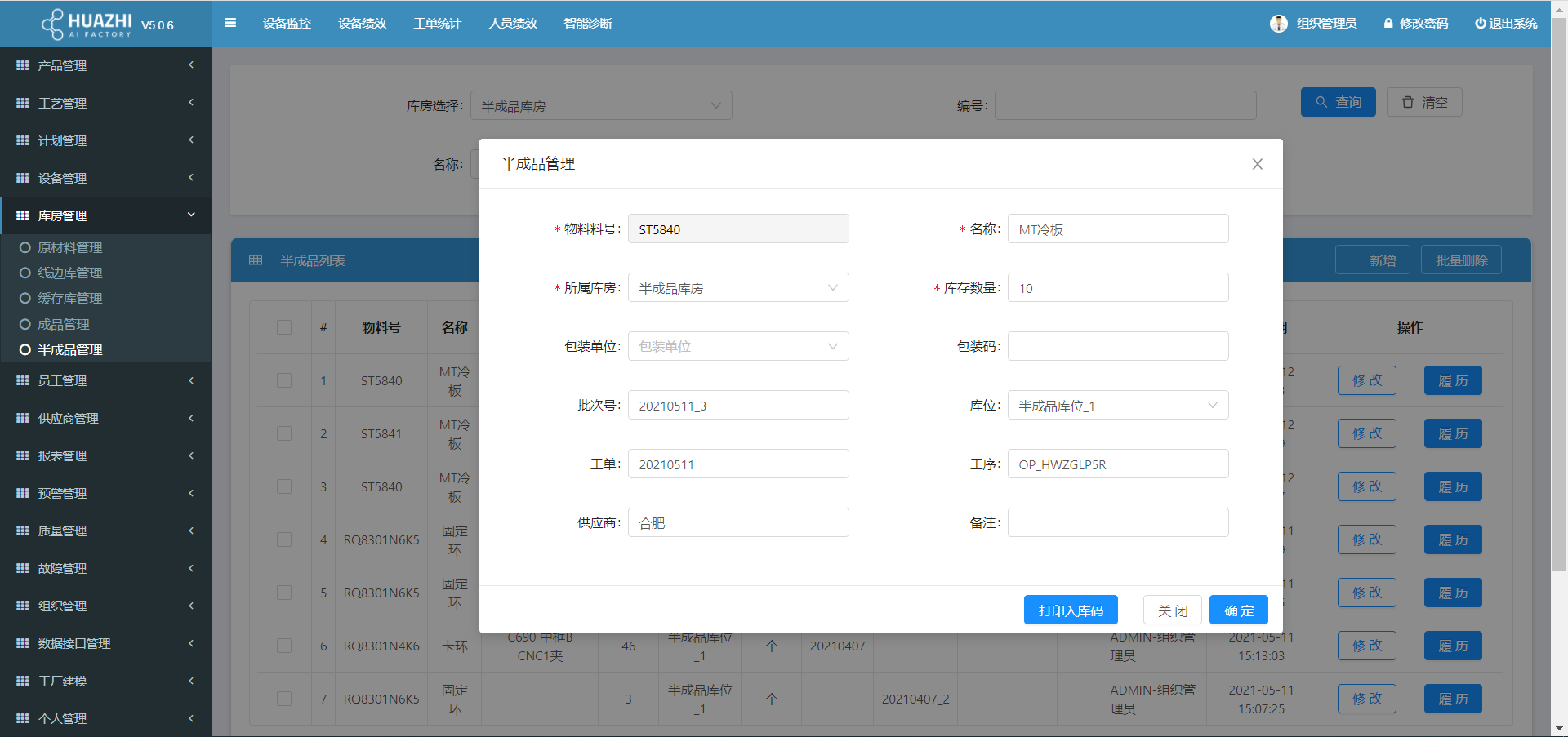The height and width of the screenshot is (737, 1568).
Task: Click the circle icon before 缓存库管理
Action: pos(25,298)
